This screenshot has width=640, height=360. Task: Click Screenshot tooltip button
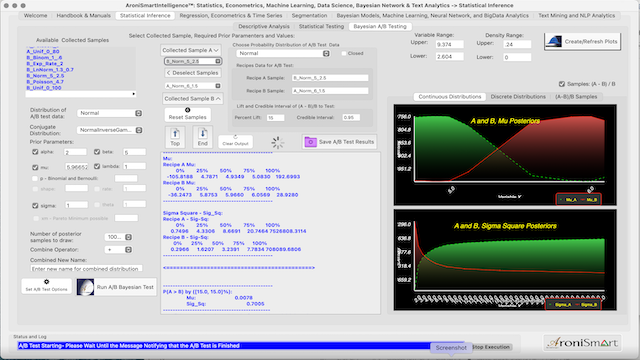click(451, 348)
